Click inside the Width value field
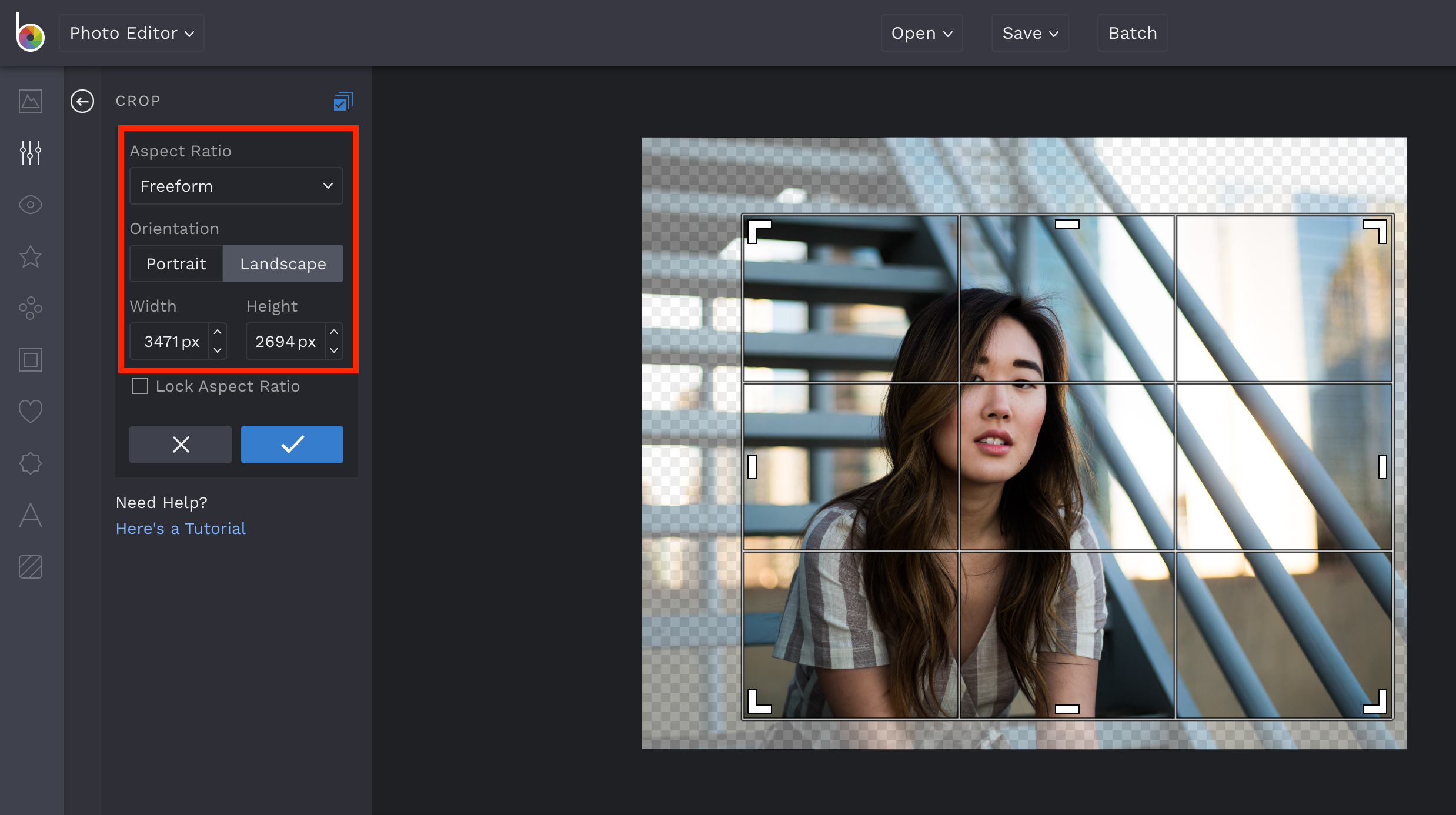This screenshot has width=1456, height=815. [x=169, y=341]
